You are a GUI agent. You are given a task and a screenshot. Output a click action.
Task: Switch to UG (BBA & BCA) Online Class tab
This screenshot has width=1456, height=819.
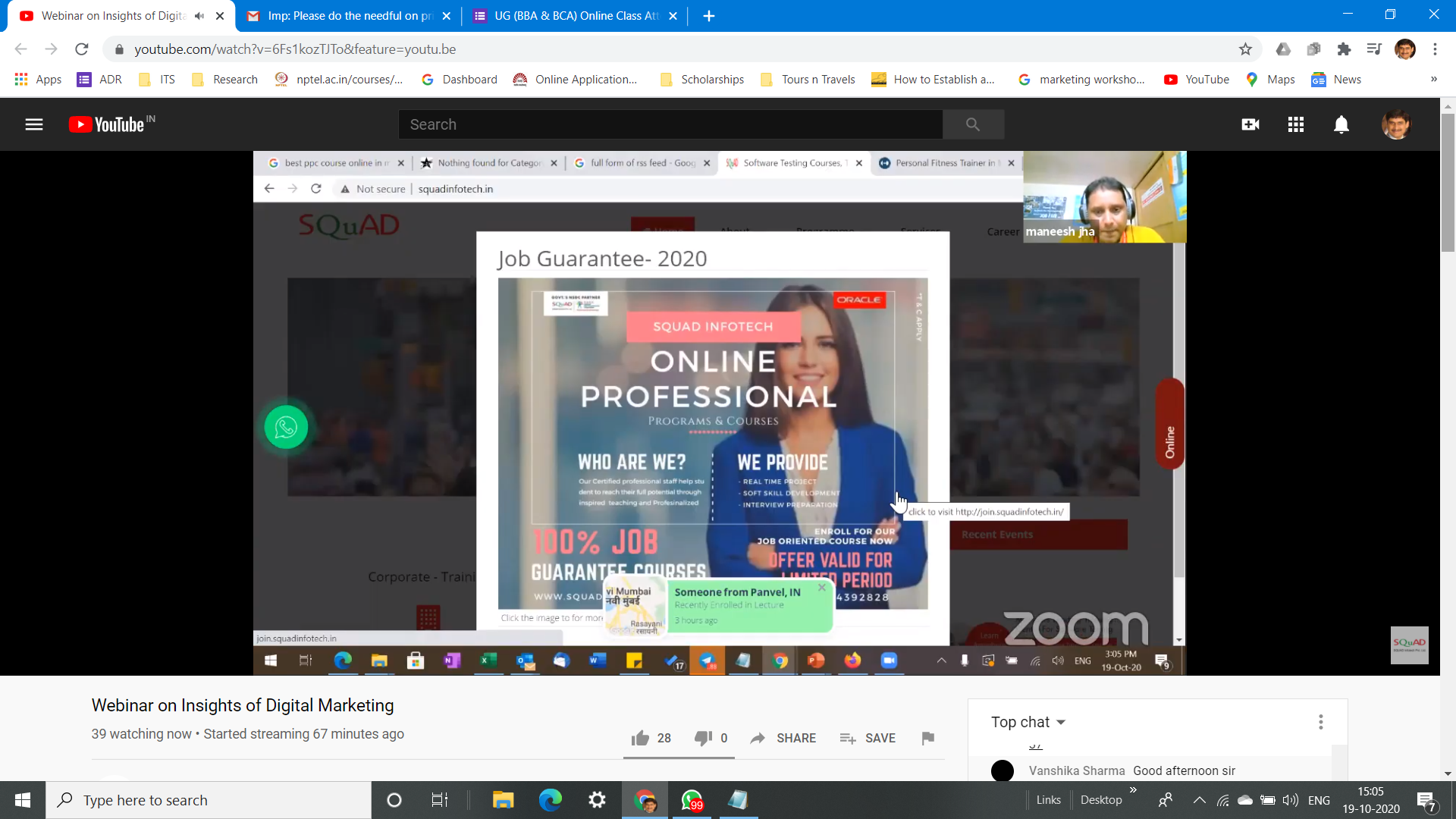point(576,16)
